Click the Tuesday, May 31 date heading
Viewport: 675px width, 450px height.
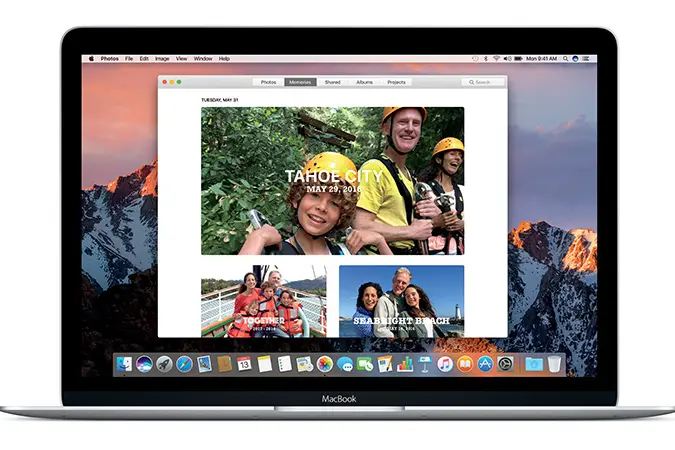coord(220,100)
